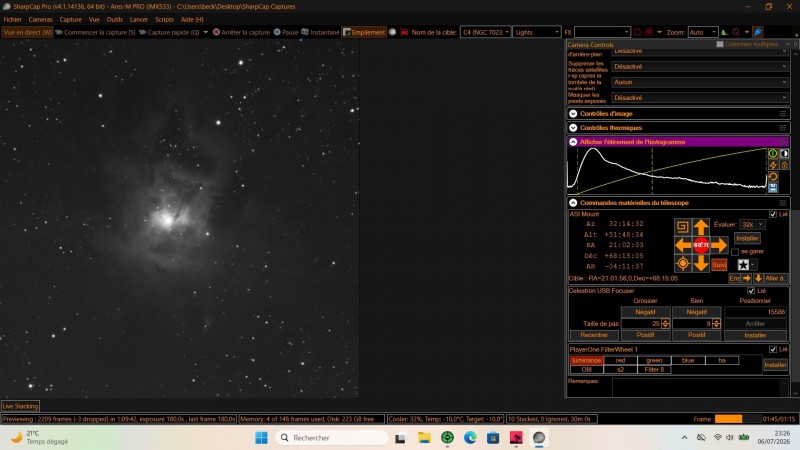Click the Recentrer focuser button

[594, 335]
